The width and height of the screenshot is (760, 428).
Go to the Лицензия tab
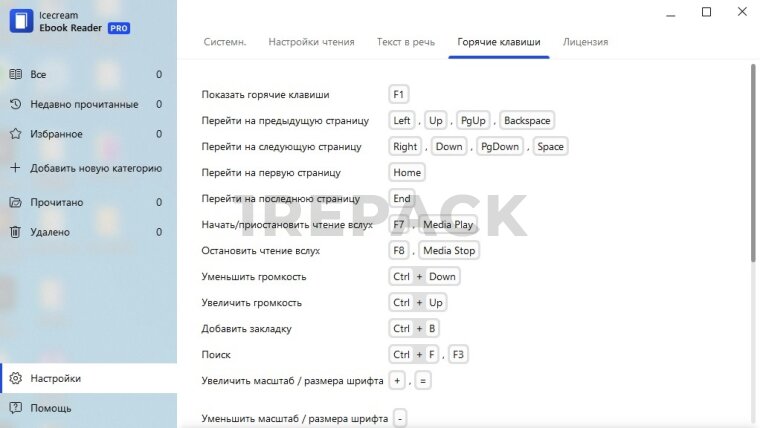[585, 42]
